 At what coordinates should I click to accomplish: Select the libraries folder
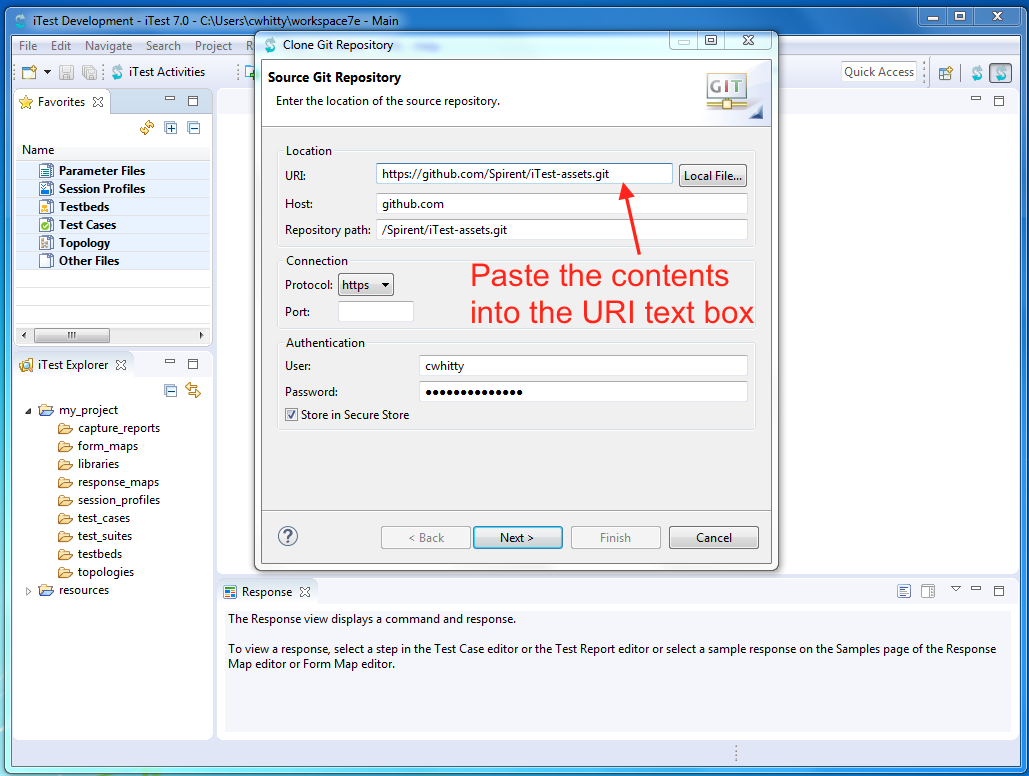[98, 464]
